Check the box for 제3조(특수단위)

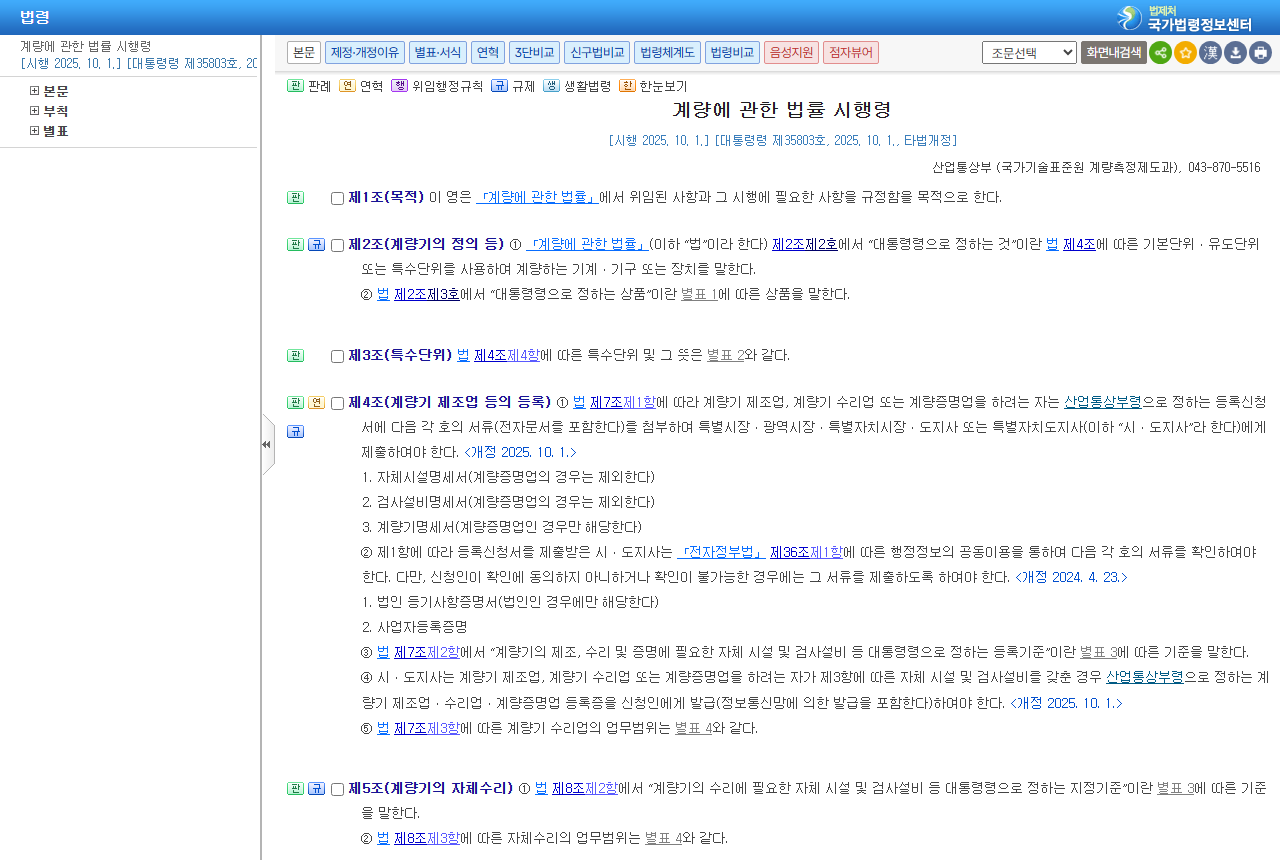click(337, 356)
